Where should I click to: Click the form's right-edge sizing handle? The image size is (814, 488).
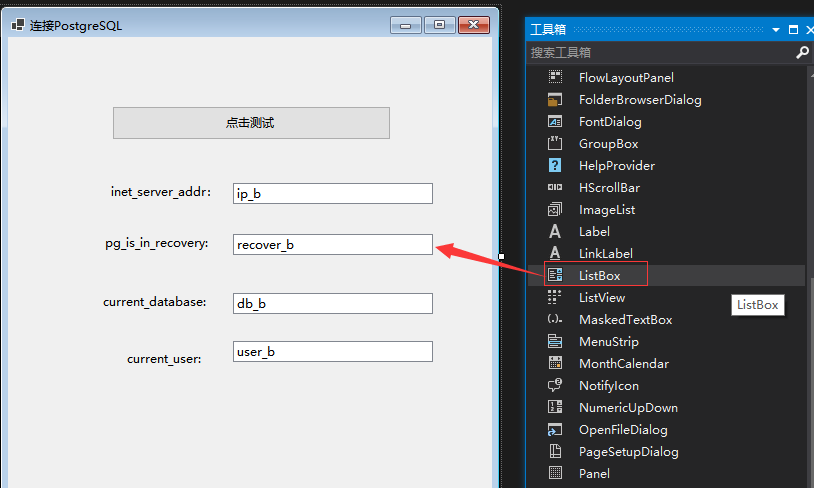[x=501, y=256]
